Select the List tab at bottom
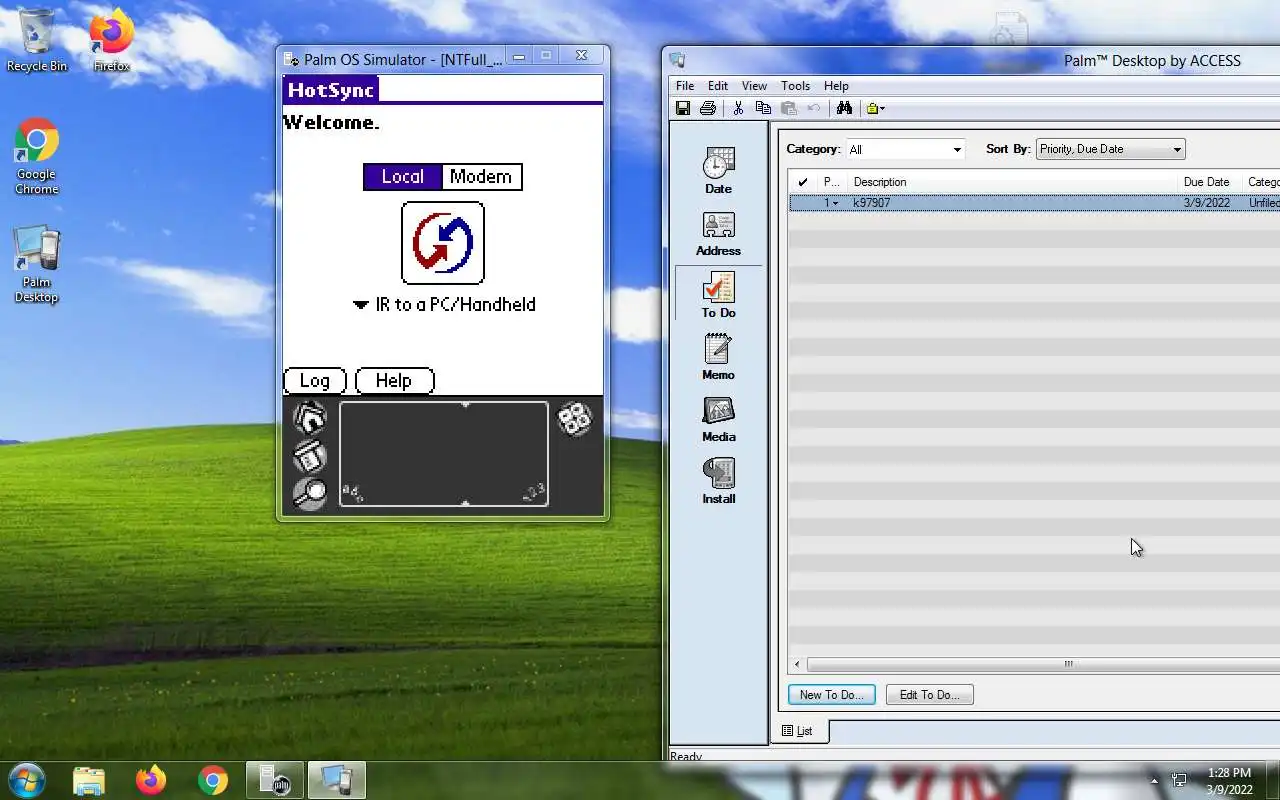This screenshot has height=800, width=1280. pyautogui.click(x=798, y=731)
